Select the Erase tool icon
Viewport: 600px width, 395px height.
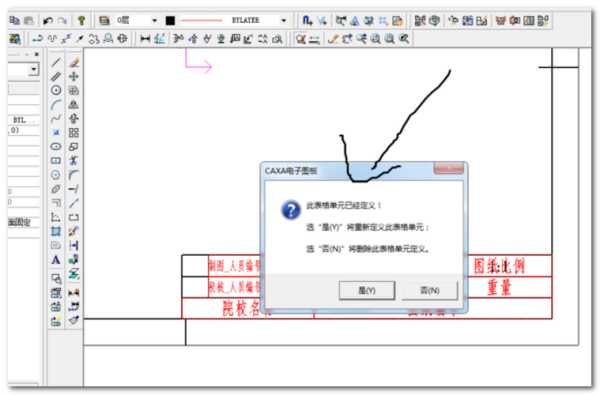[74, 62]
